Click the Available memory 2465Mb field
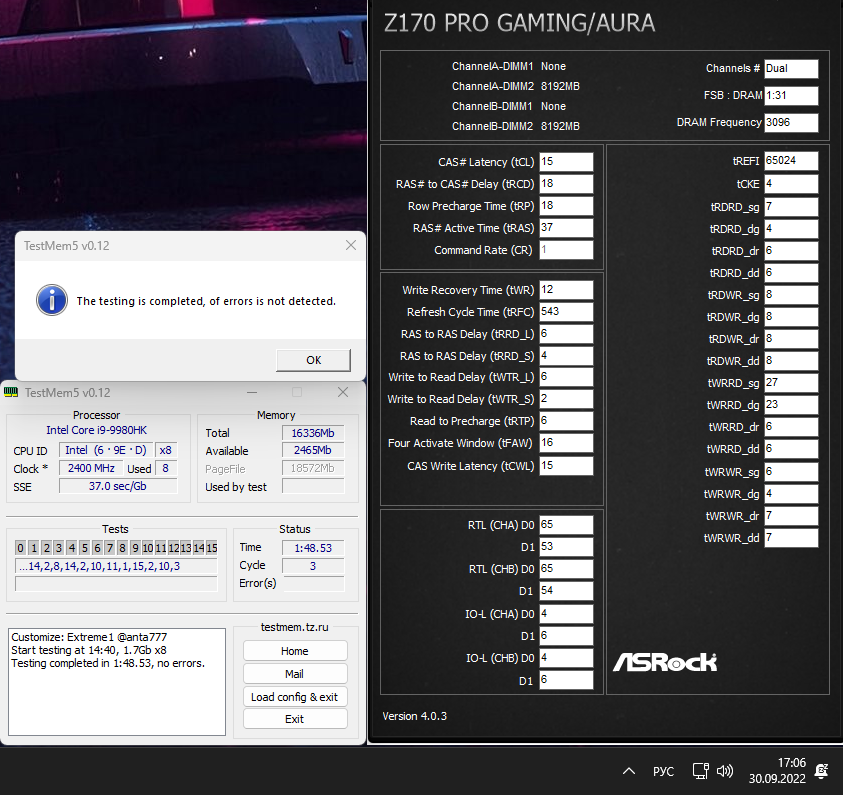The width and height of the screenshot is (843, 795). click(x=313, y=450)
